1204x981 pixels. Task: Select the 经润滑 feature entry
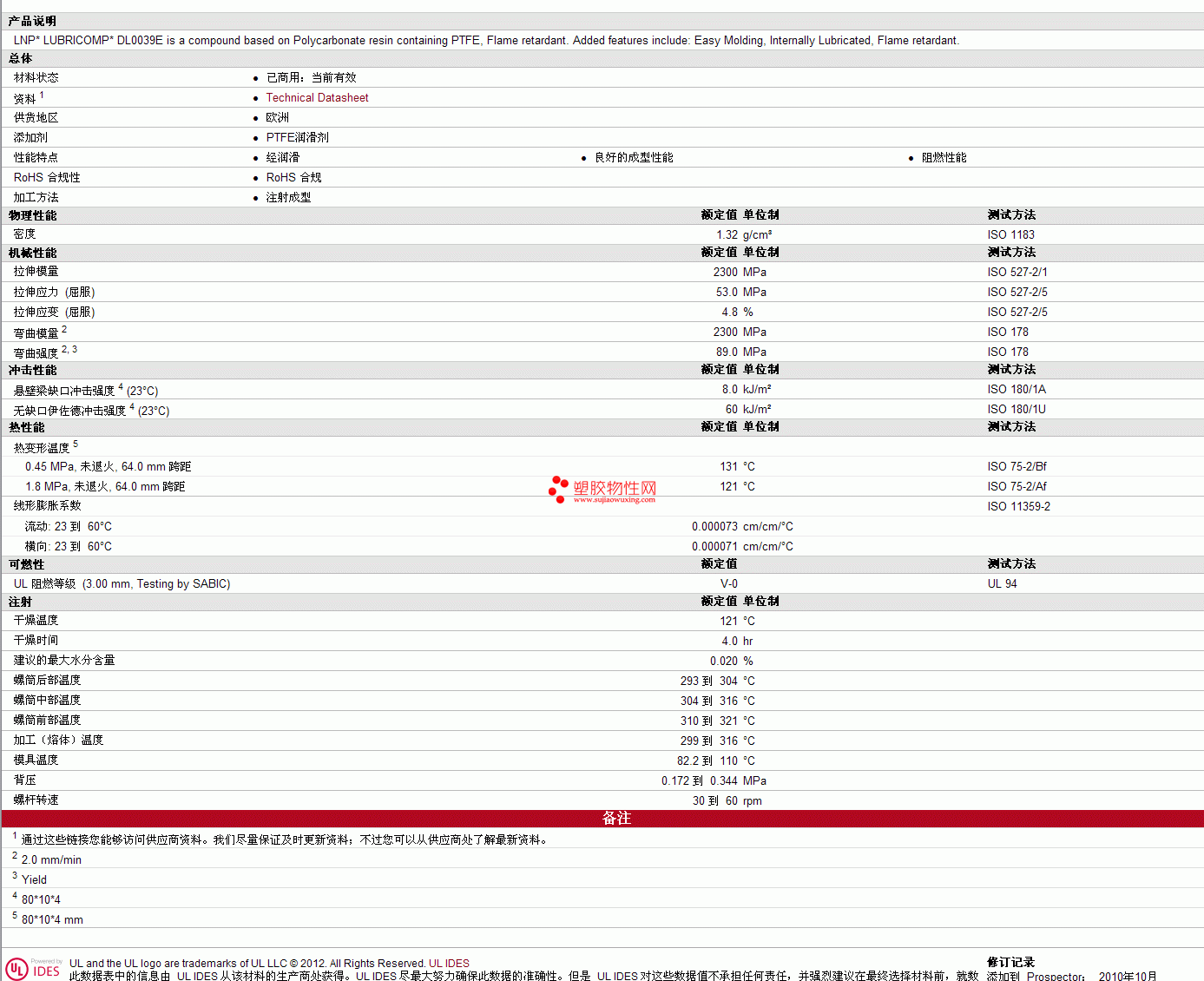tap(283, 158)
